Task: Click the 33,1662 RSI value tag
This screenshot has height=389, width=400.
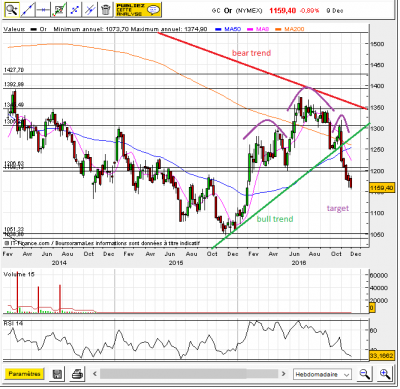Action: (382, 356)
